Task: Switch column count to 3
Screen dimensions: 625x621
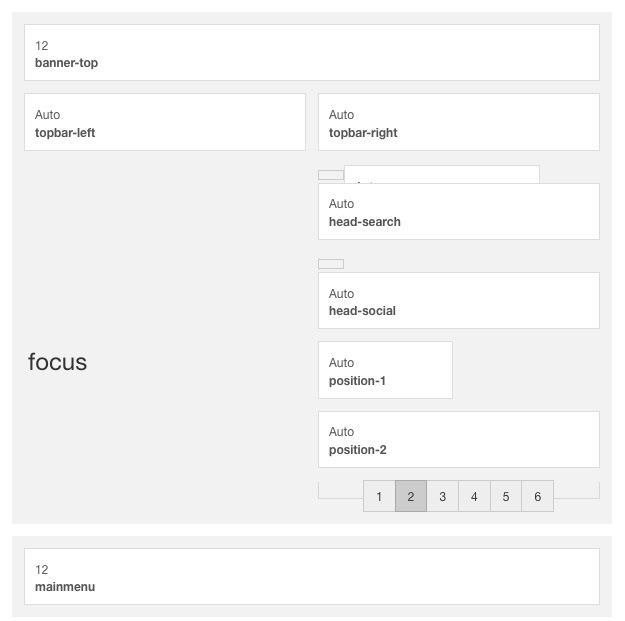Action: pyautogui.click(x=442, y=496)
